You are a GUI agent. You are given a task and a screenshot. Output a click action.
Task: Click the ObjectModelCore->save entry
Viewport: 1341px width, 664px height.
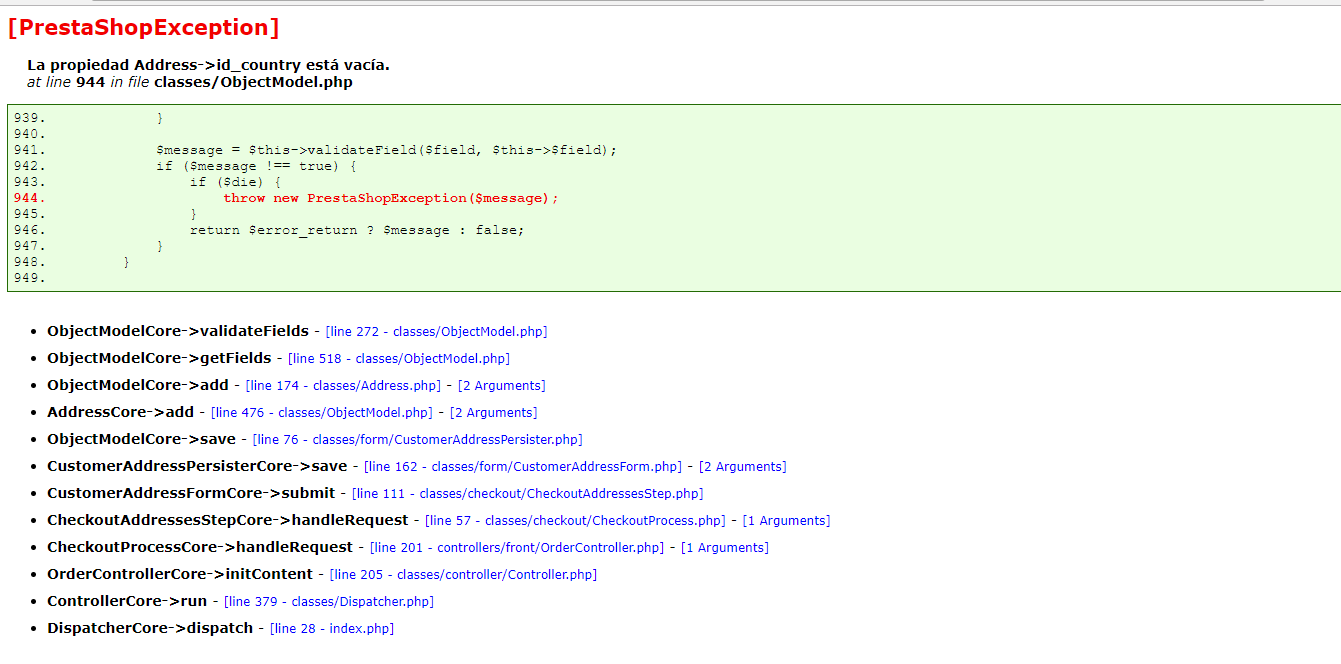click(x=142, y=439)
